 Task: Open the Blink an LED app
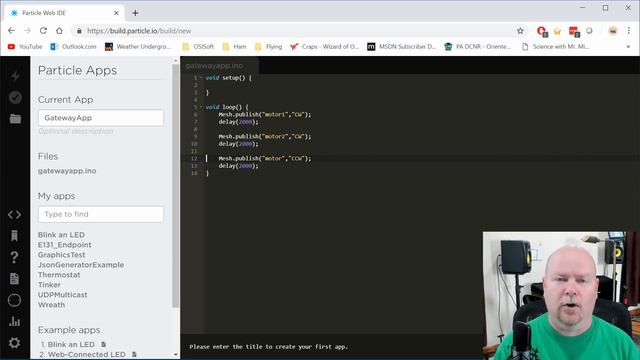click(61, 235)
